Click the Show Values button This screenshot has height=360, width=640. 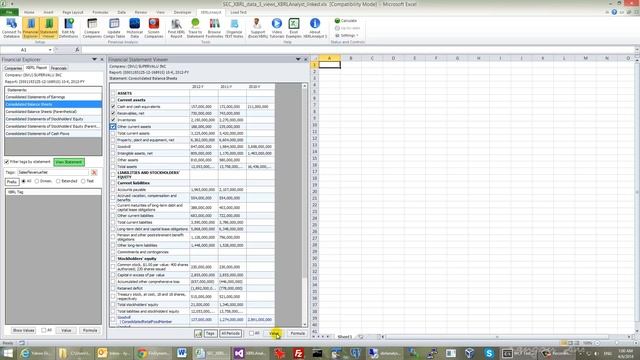coord(23,330)
